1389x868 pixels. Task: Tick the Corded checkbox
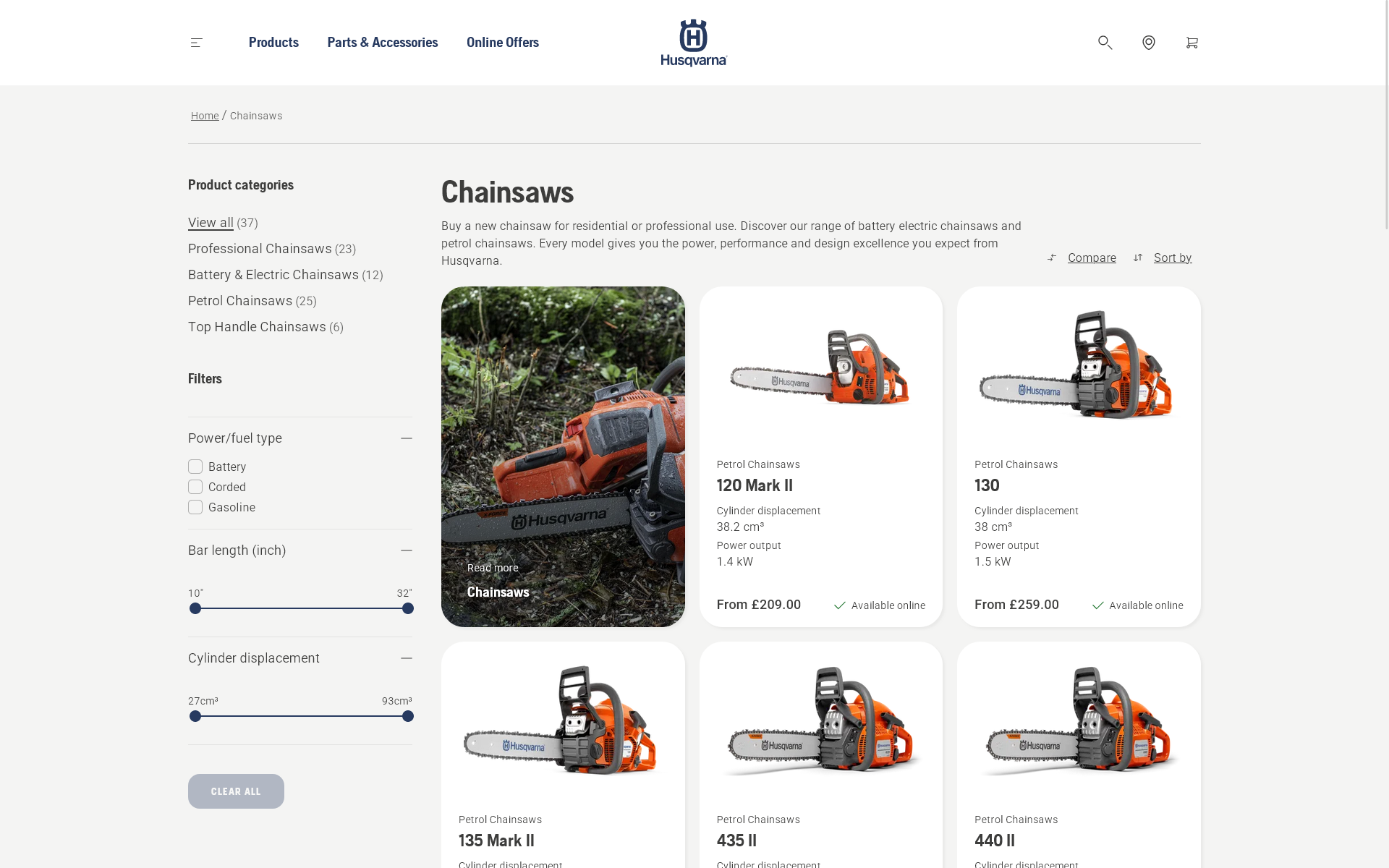click(195, 487)
